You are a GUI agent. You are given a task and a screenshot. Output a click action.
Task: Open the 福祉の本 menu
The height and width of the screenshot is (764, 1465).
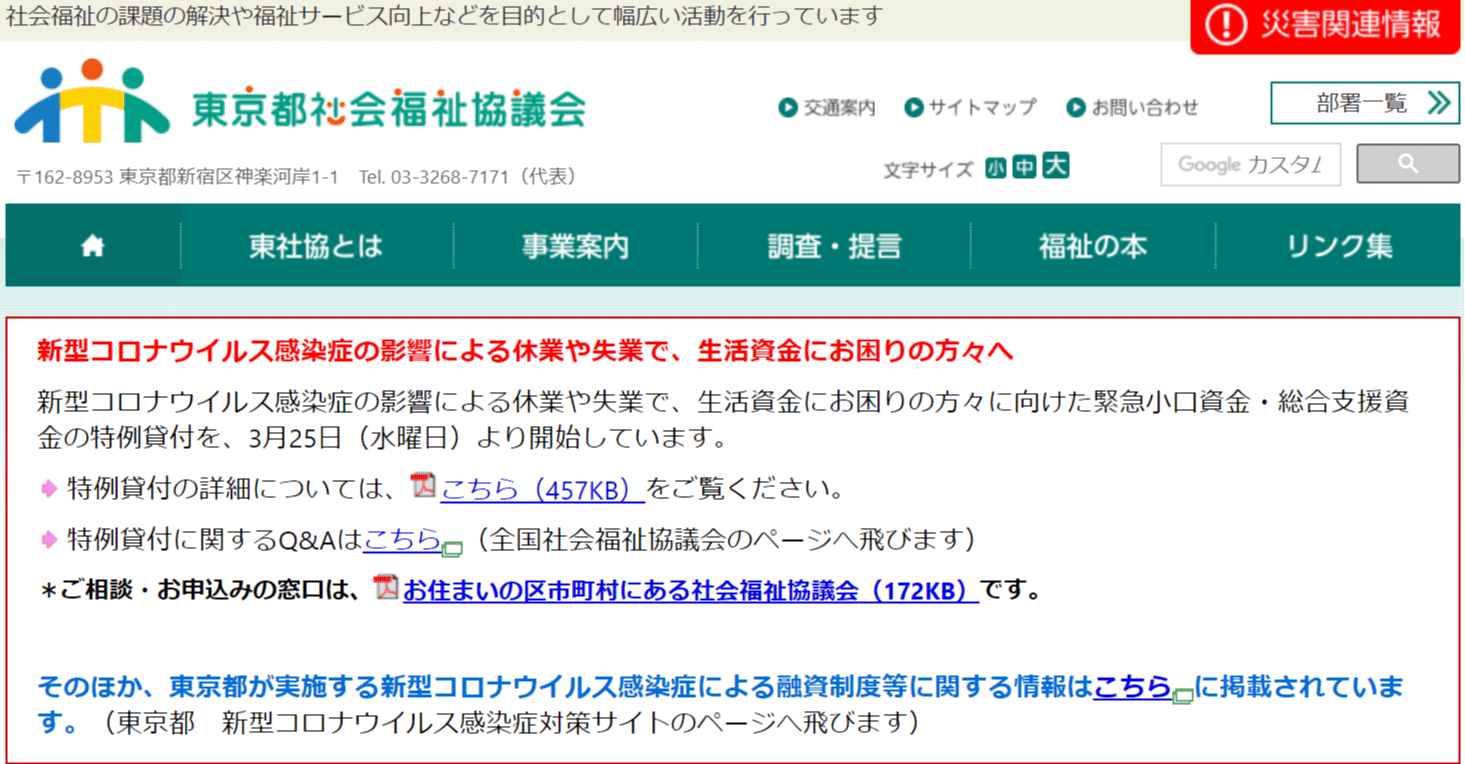point(1092,246)
